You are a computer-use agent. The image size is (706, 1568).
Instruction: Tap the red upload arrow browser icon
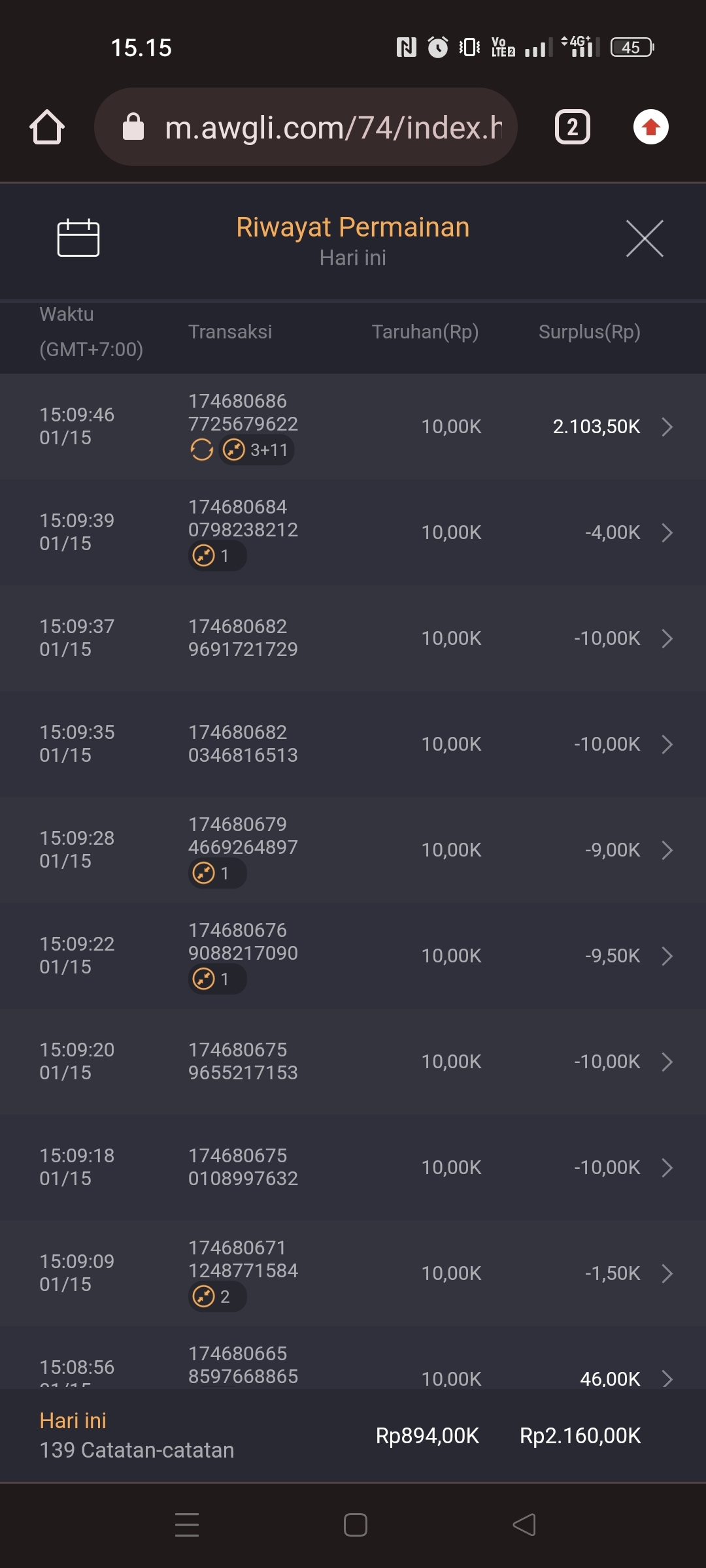click(650, 127)
